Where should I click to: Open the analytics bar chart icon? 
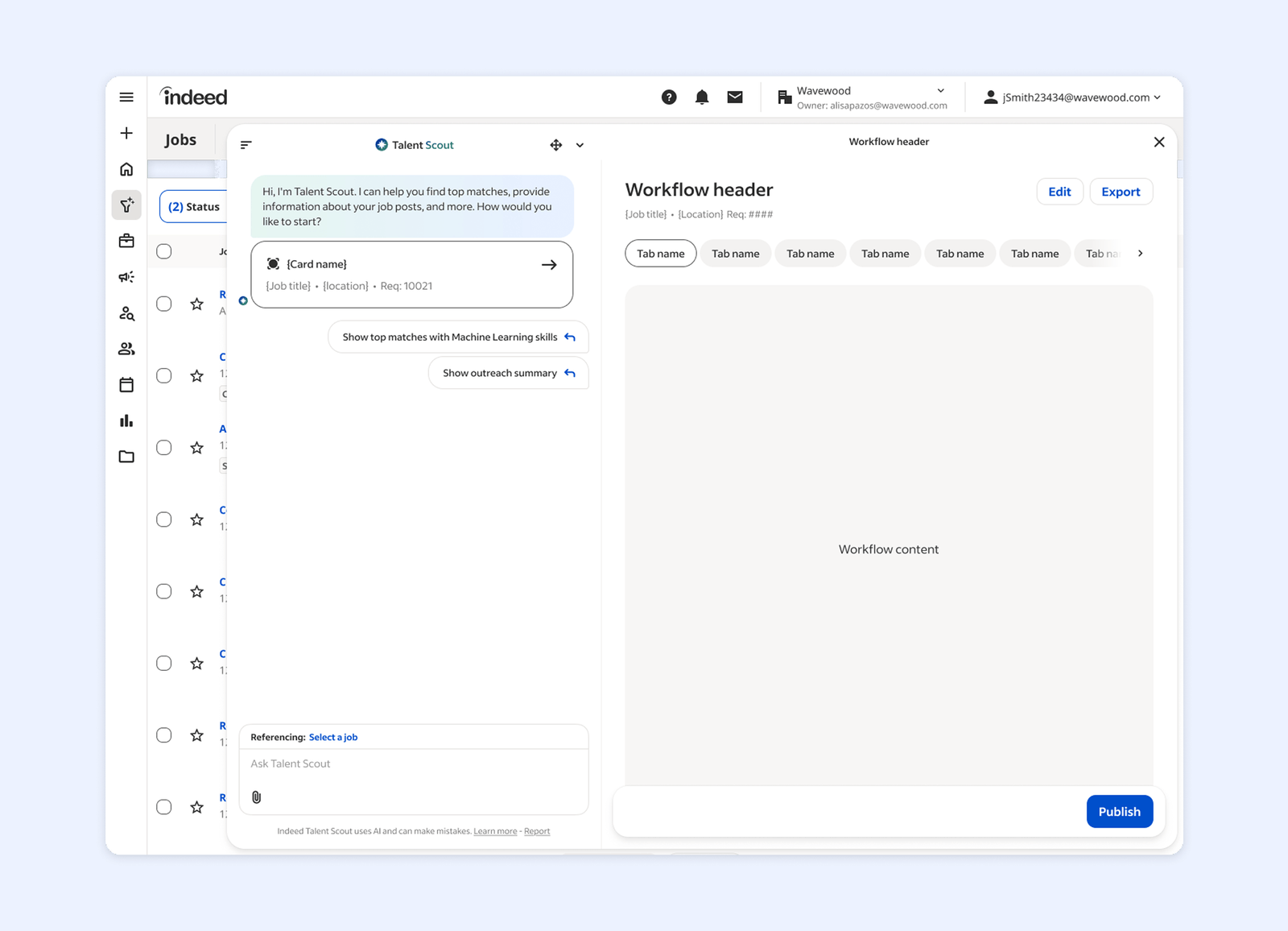pyautogui.click(x=126, y=420)
